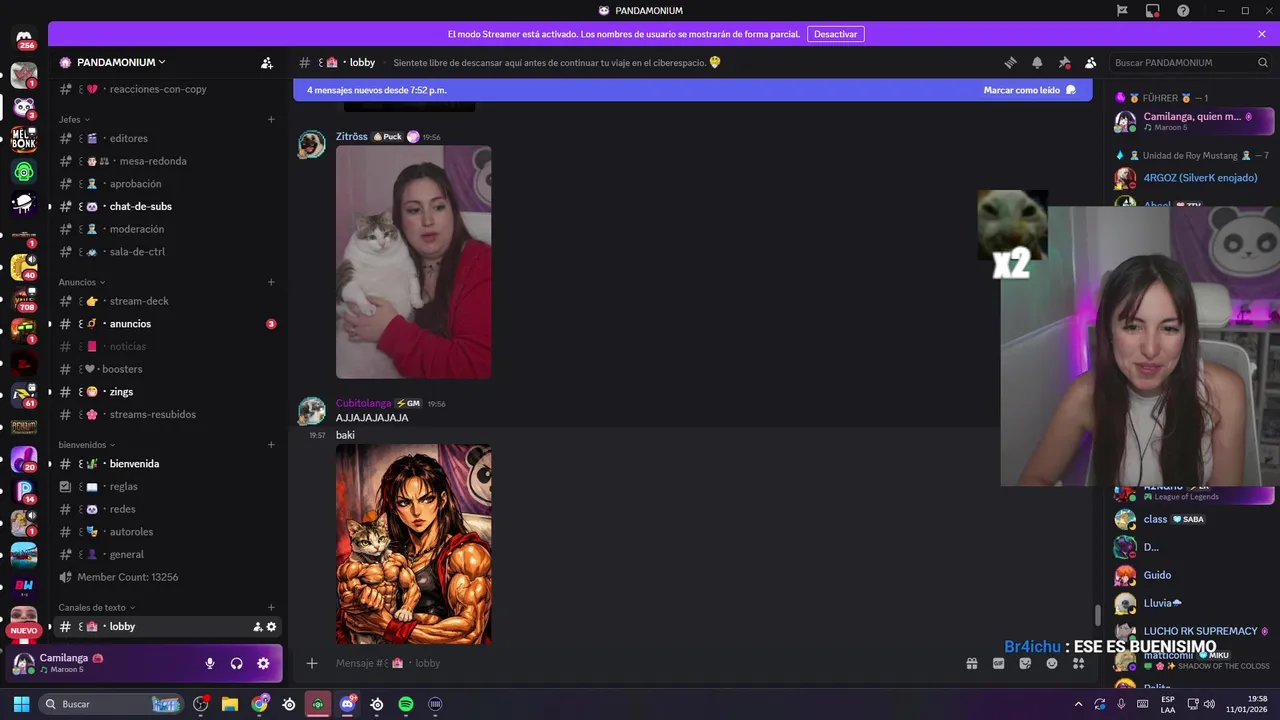The width and height of the screenshot is (1280, 720).
Task: Open the sticker picker
Action: (x=1025, y=663)
